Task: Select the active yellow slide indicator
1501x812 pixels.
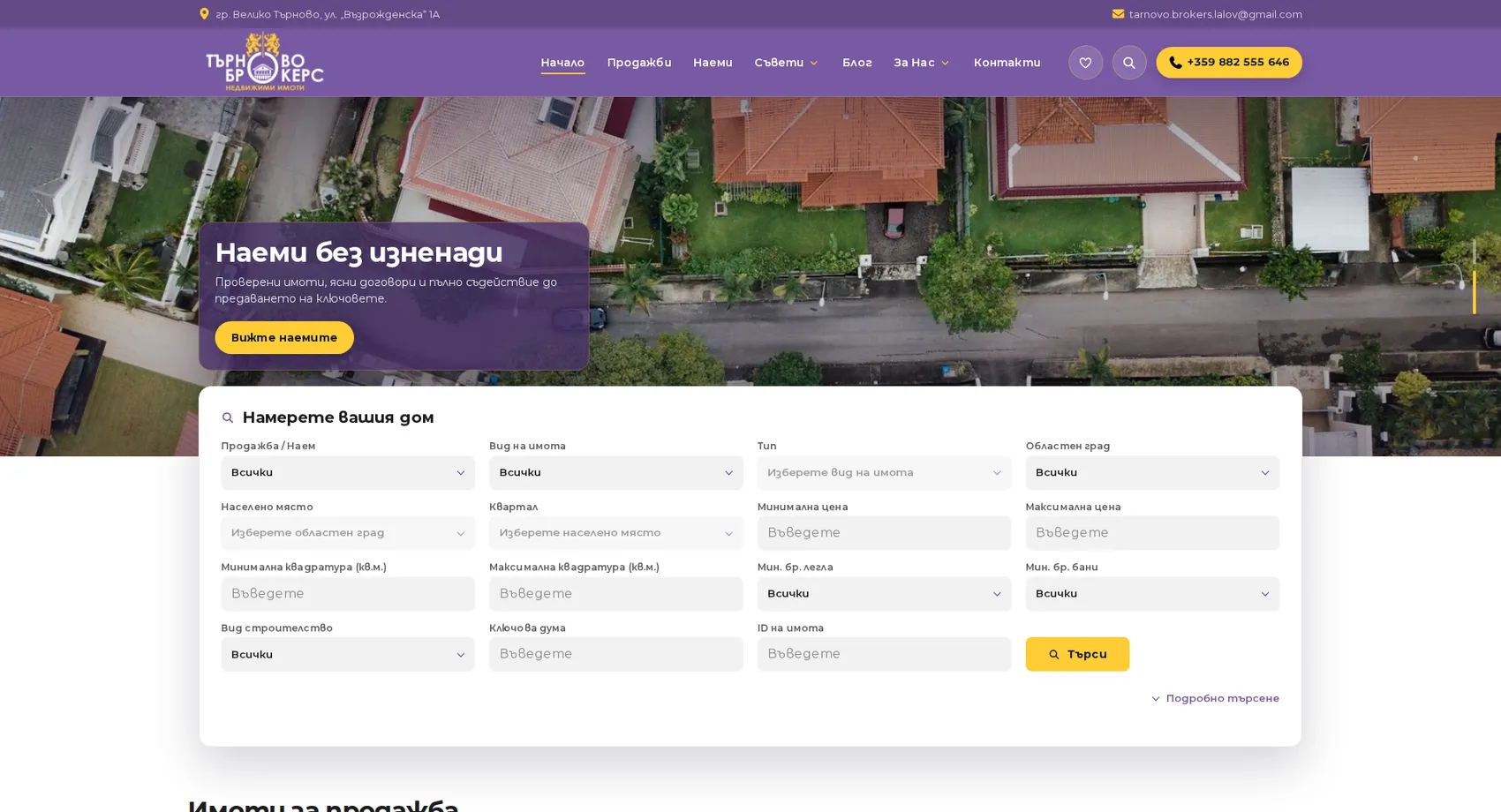Action: [x=1473, y=292]
